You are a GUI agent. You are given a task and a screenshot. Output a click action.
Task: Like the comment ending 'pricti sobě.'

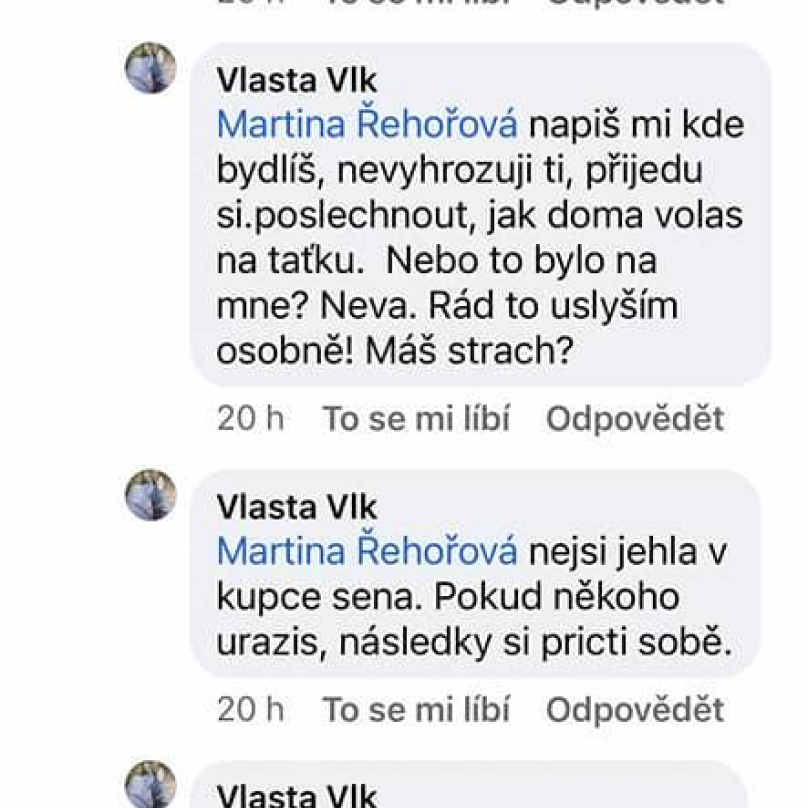(x=416, y=710)
